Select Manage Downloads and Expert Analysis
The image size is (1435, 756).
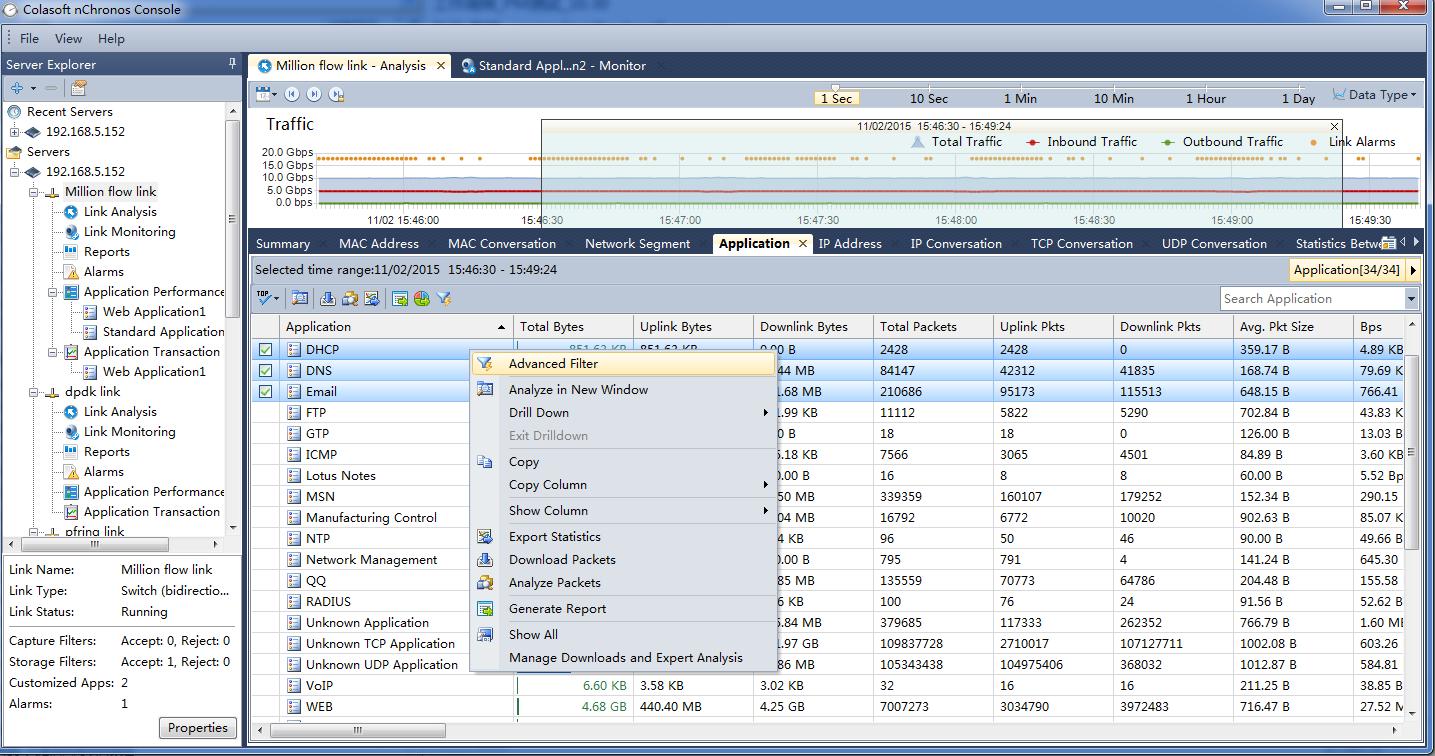624,658
